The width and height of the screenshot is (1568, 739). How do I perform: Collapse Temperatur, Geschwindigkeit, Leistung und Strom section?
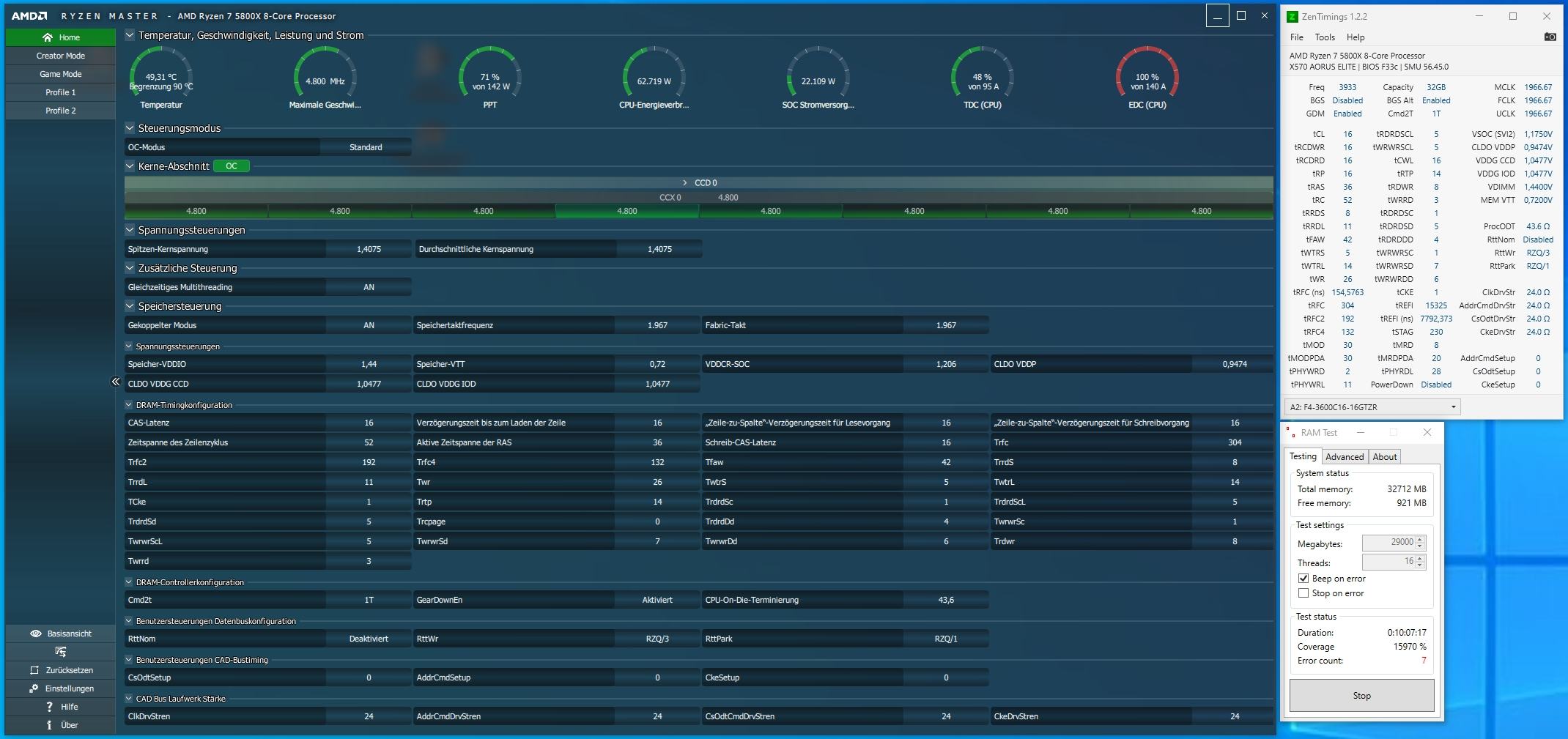click(130, 34)
